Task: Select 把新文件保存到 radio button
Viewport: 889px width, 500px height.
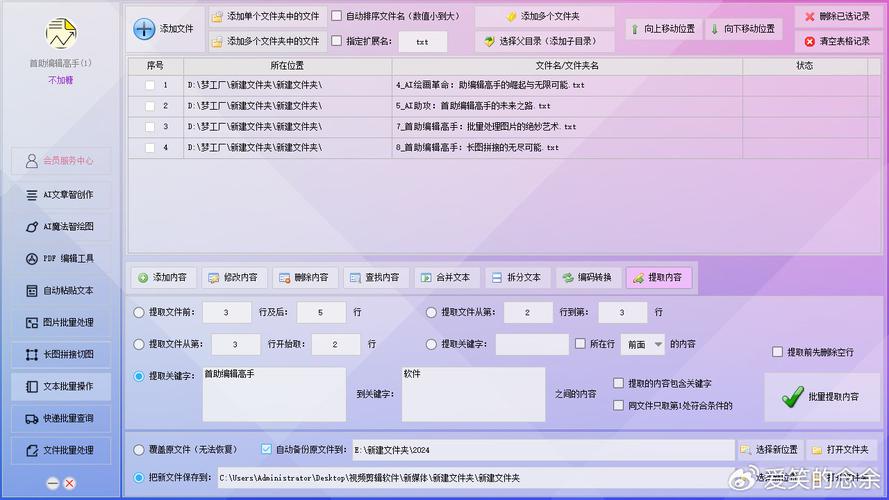Action: 139,478
